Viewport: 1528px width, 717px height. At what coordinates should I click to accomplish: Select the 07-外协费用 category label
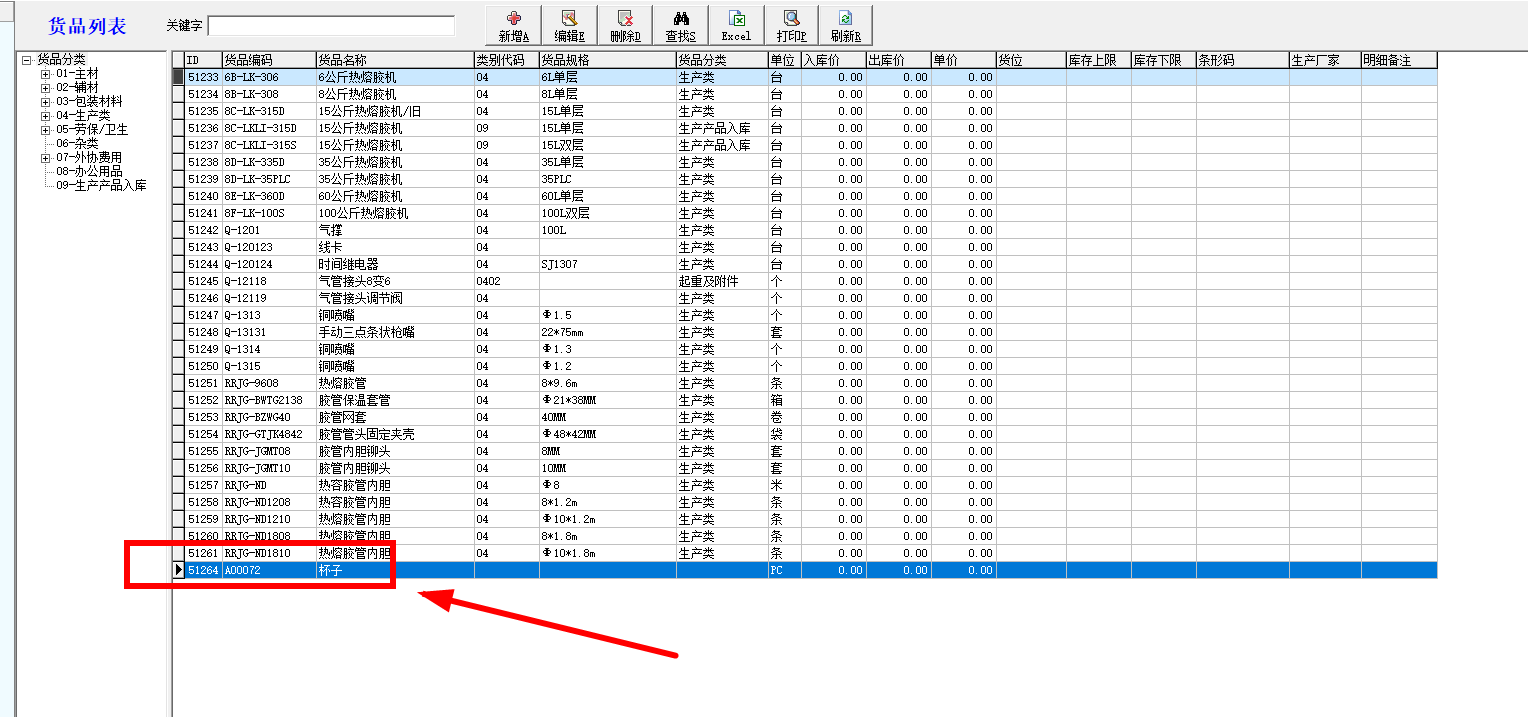tap(89, 157)
